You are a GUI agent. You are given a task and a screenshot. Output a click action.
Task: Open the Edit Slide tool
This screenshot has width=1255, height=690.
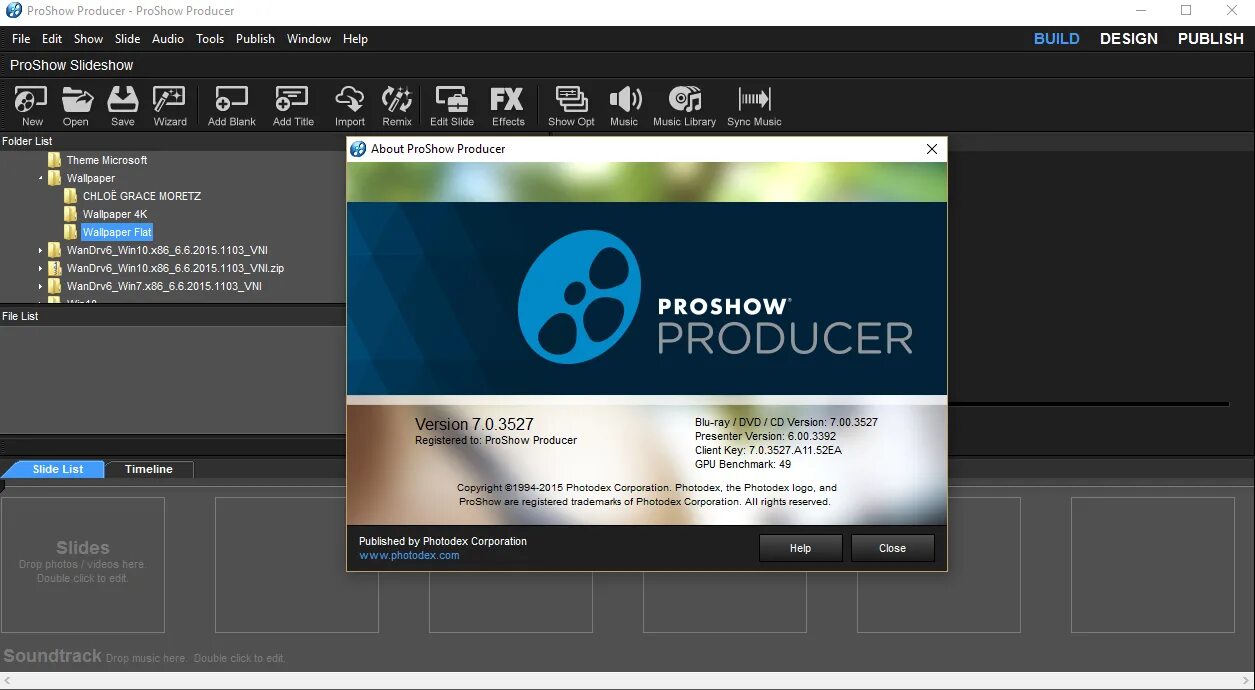coord(452,106)
